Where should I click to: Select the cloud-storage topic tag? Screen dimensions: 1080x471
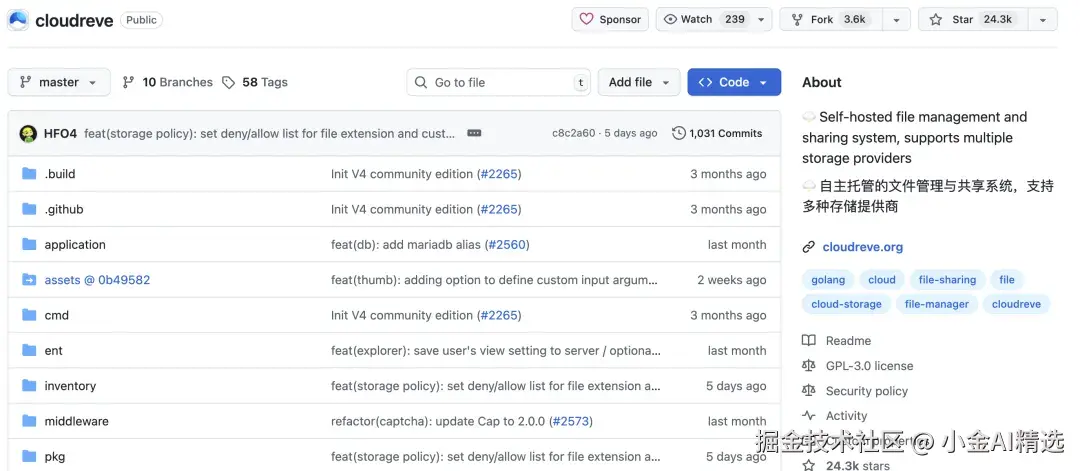[x=847, y=304]
